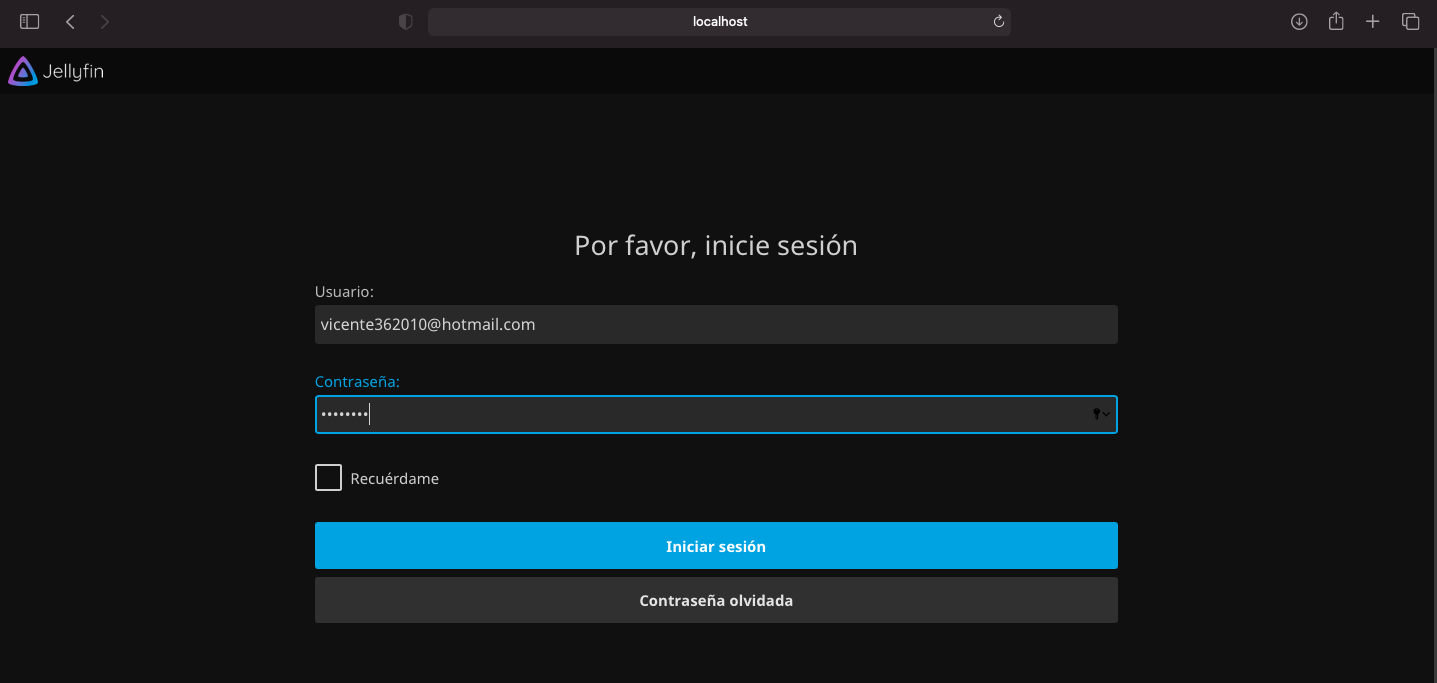Image resolution: width=1437 pixels, height=683 pixels.
Task: Open a new browser tab
Action: point(1373,21)
